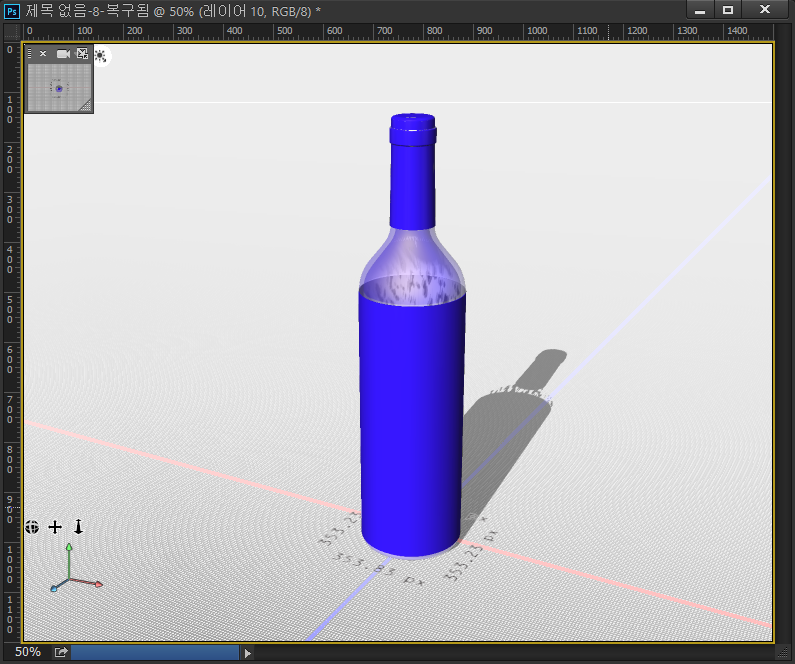795x664 pixels.
Task: Open the secondary view camera menu
Action: pos(64,54)
